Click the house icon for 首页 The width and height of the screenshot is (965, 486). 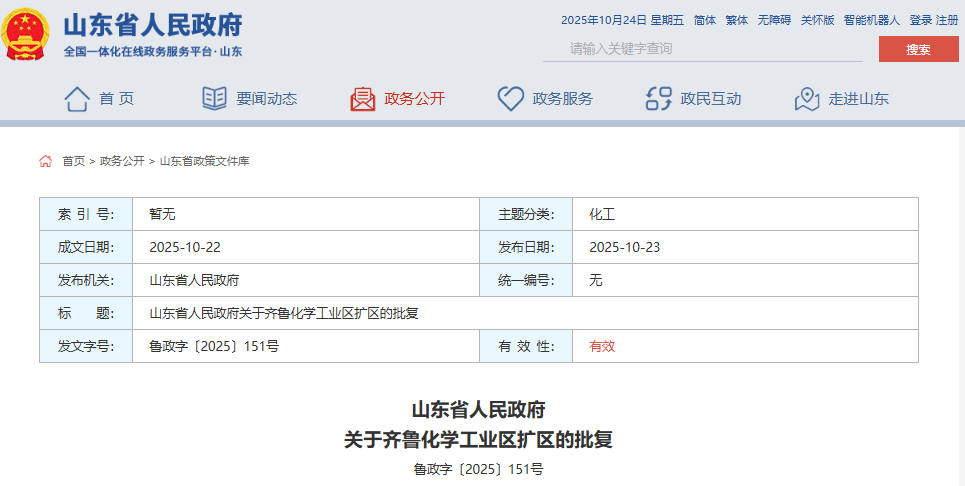(x=77, y=99)
